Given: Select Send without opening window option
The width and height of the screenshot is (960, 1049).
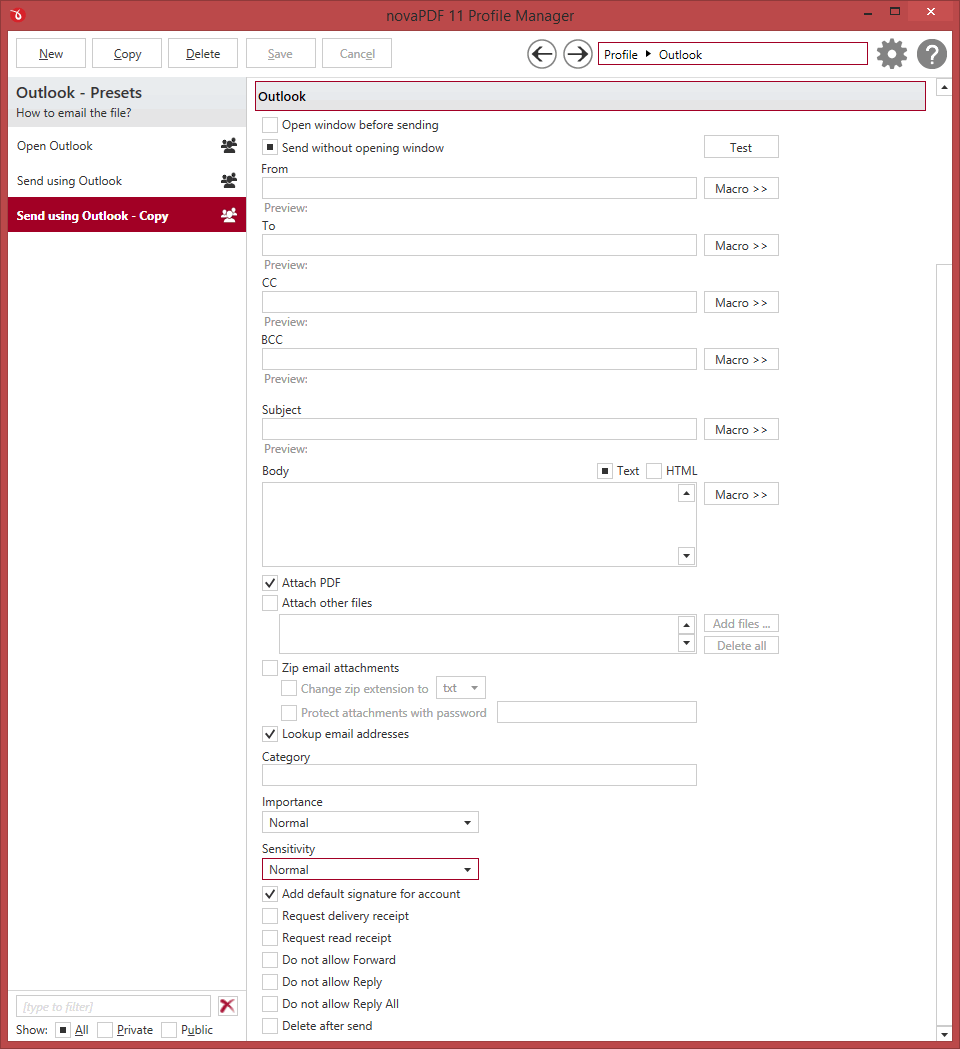Looking at the screenshot, I should (x=270, y=148).
